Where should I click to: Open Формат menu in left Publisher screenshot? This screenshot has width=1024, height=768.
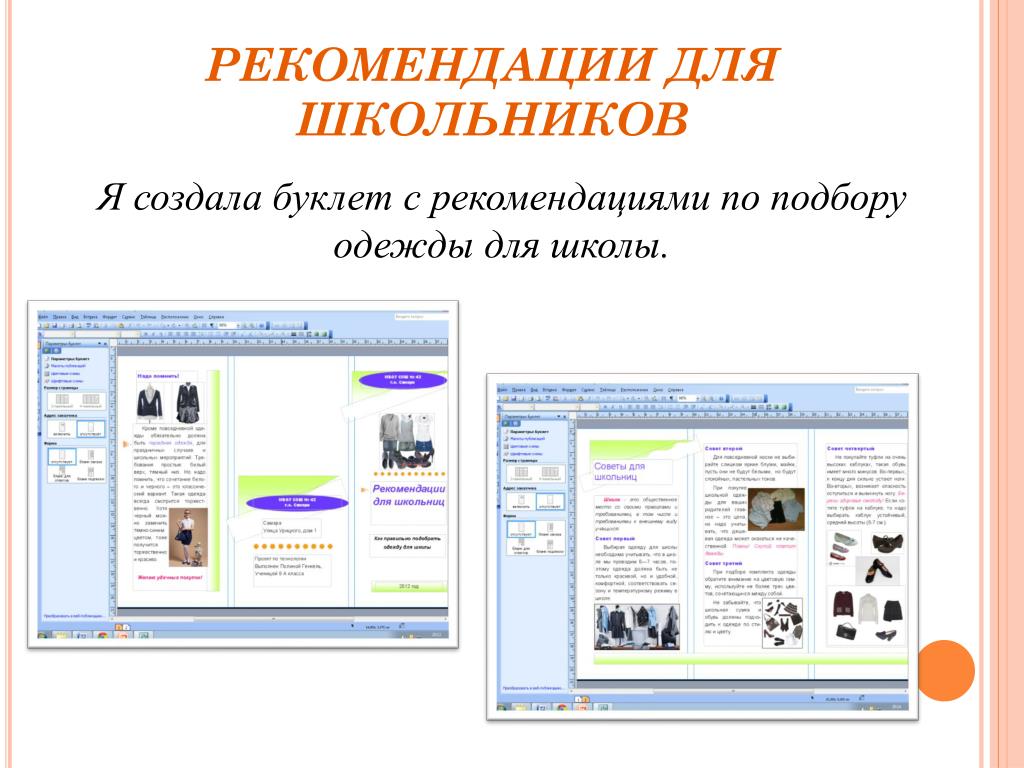pyautogui.click(x=110, y=317)
